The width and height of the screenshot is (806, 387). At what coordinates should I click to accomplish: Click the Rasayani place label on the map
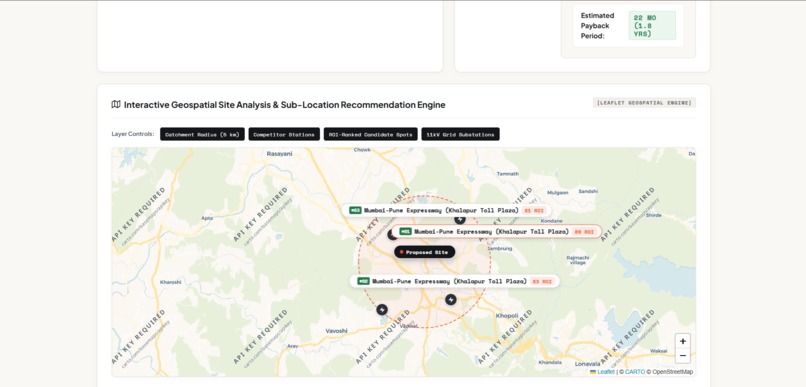click(280, 153)
